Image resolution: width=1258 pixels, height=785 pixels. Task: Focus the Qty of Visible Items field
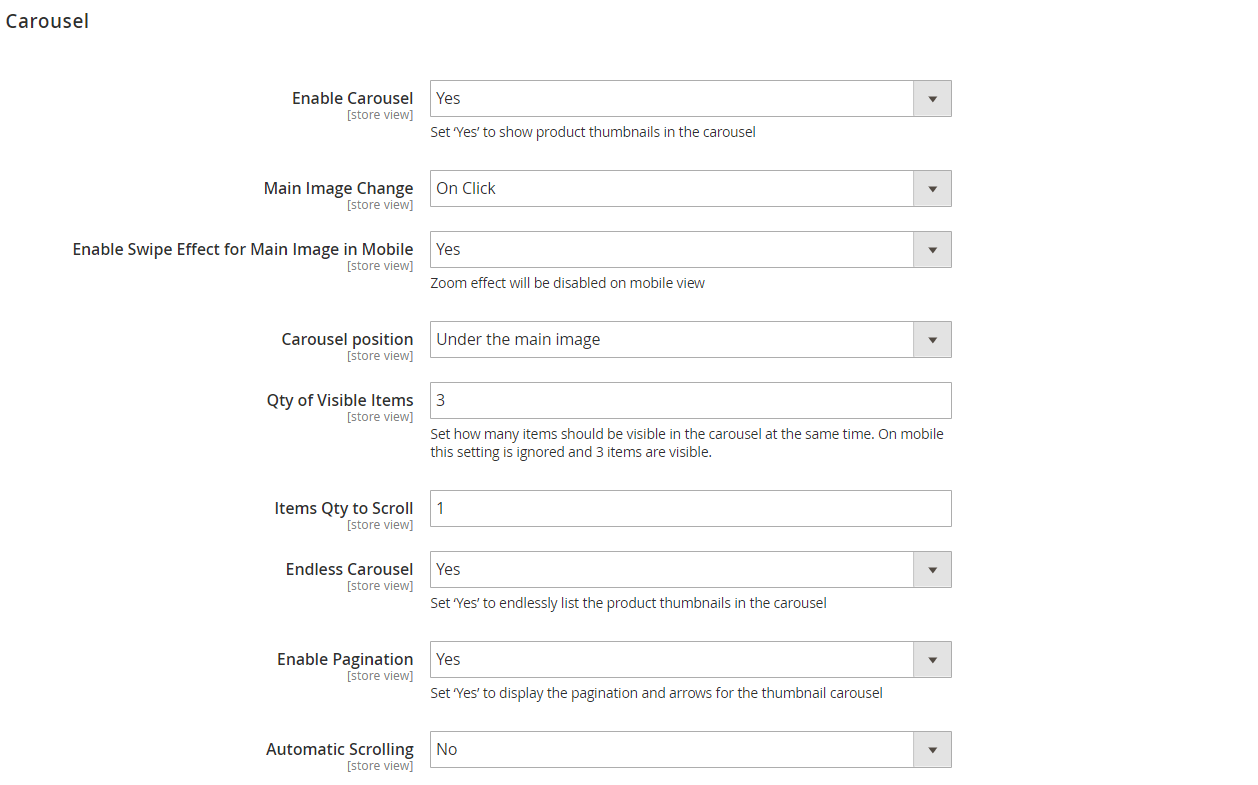(690, 400)
